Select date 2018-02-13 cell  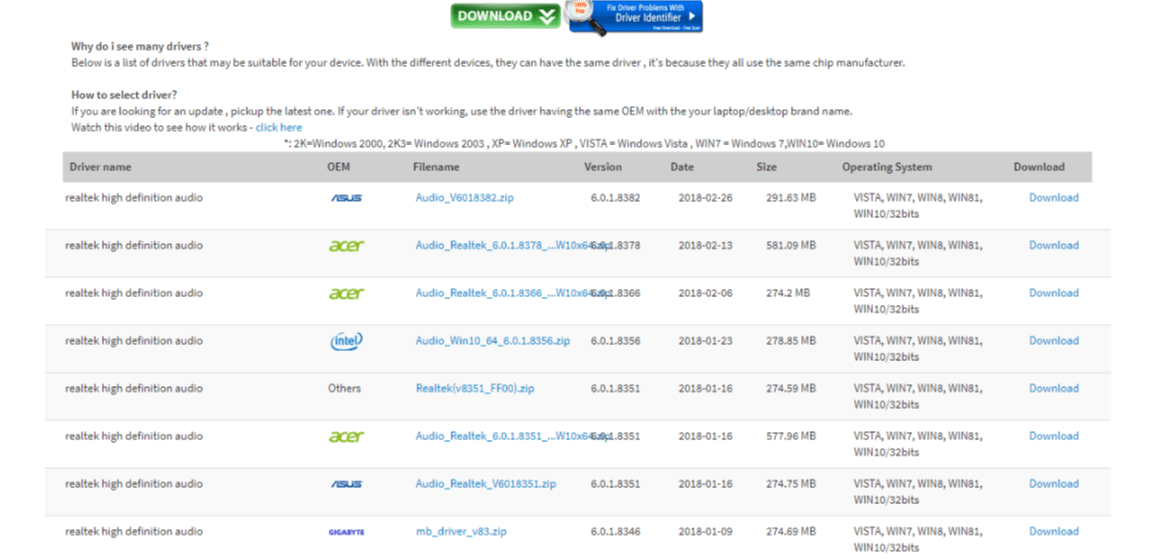pos(705,245)
